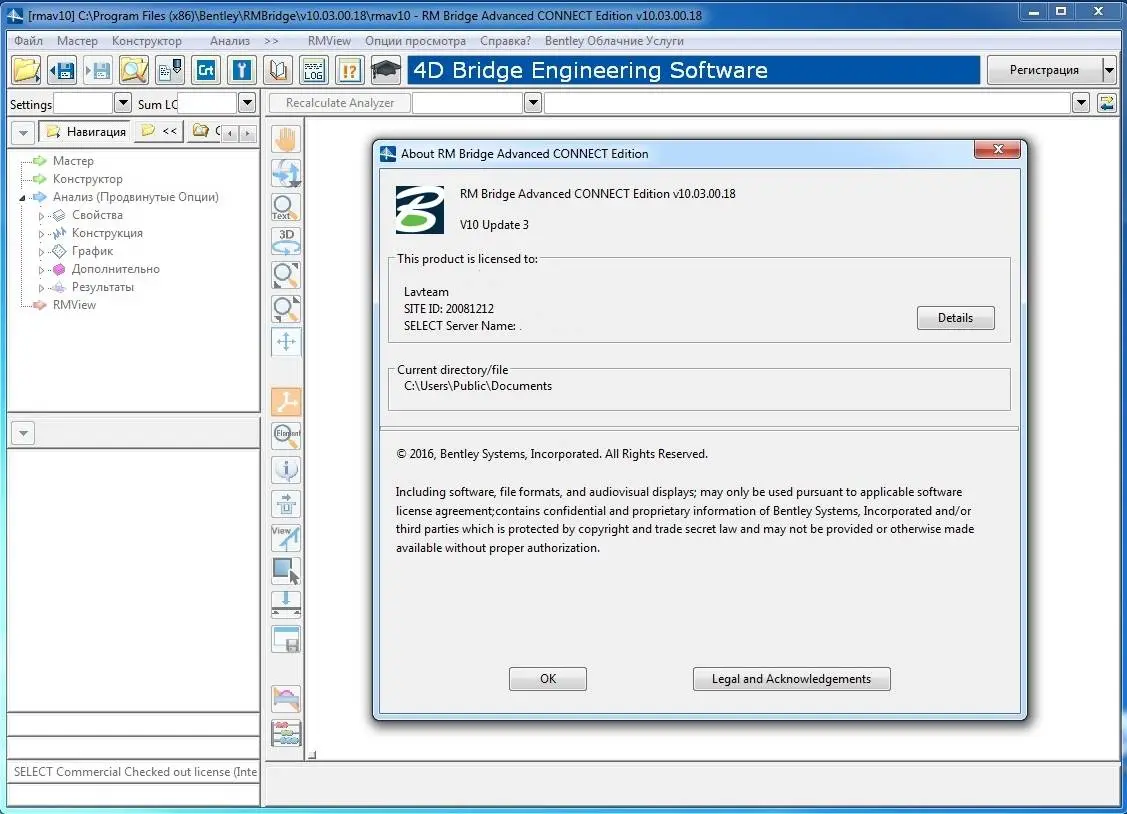Viewport: 1127px width, 814px height.
Task: Click the four-arrow move tool
Action: (x=286, y=342)
